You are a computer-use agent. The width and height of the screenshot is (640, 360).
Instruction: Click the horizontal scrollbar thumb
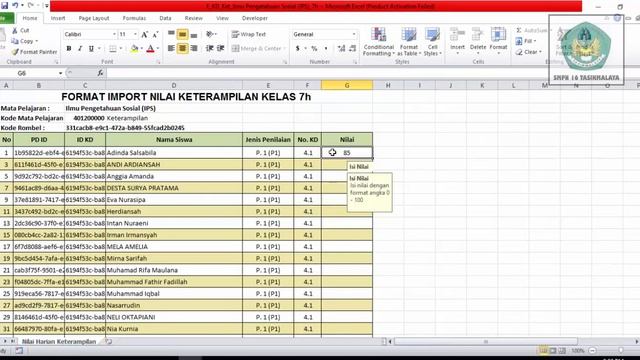486,341
